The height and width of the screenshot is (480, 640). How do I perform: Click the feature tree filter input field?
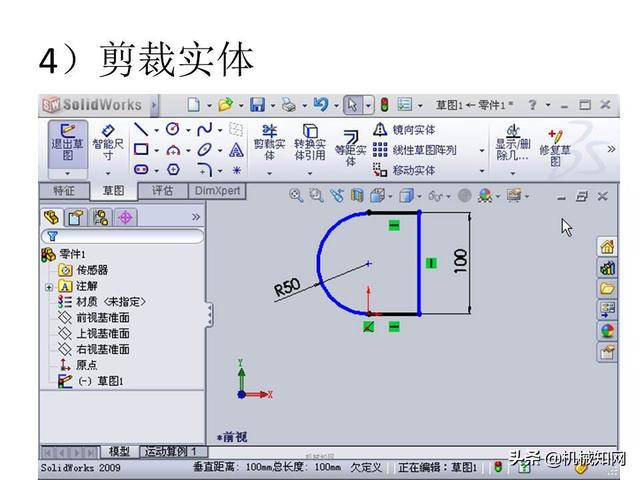tap(124, 236)
